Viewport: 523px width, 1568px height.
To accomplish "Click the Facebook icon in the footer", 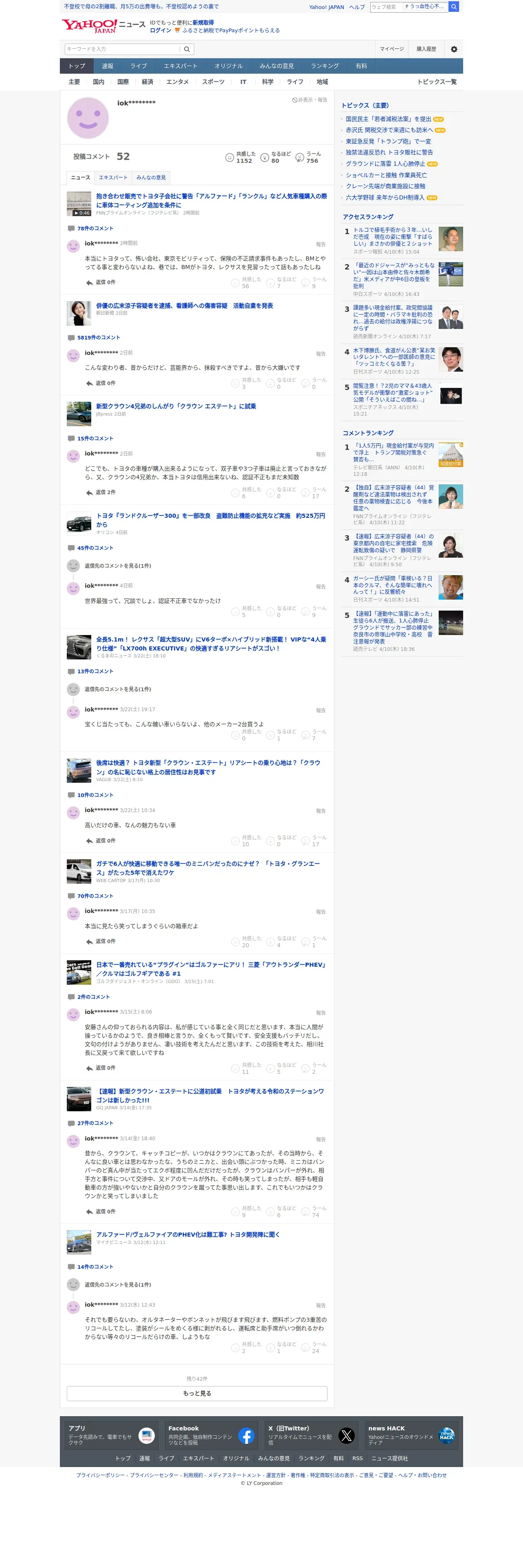I will point(246,1436).
